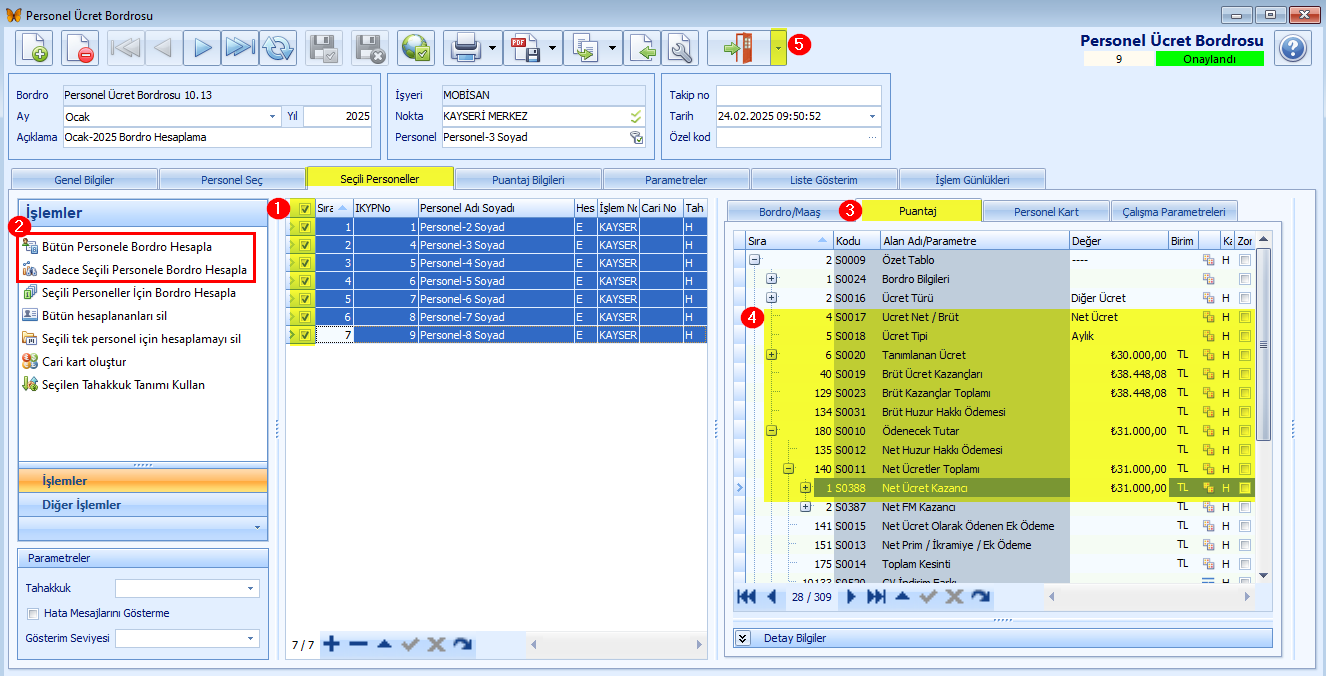The width and height of the screenshot is (1326, 676).
Task: Click the PDF export toolbar icon
Action: (524, 47)
